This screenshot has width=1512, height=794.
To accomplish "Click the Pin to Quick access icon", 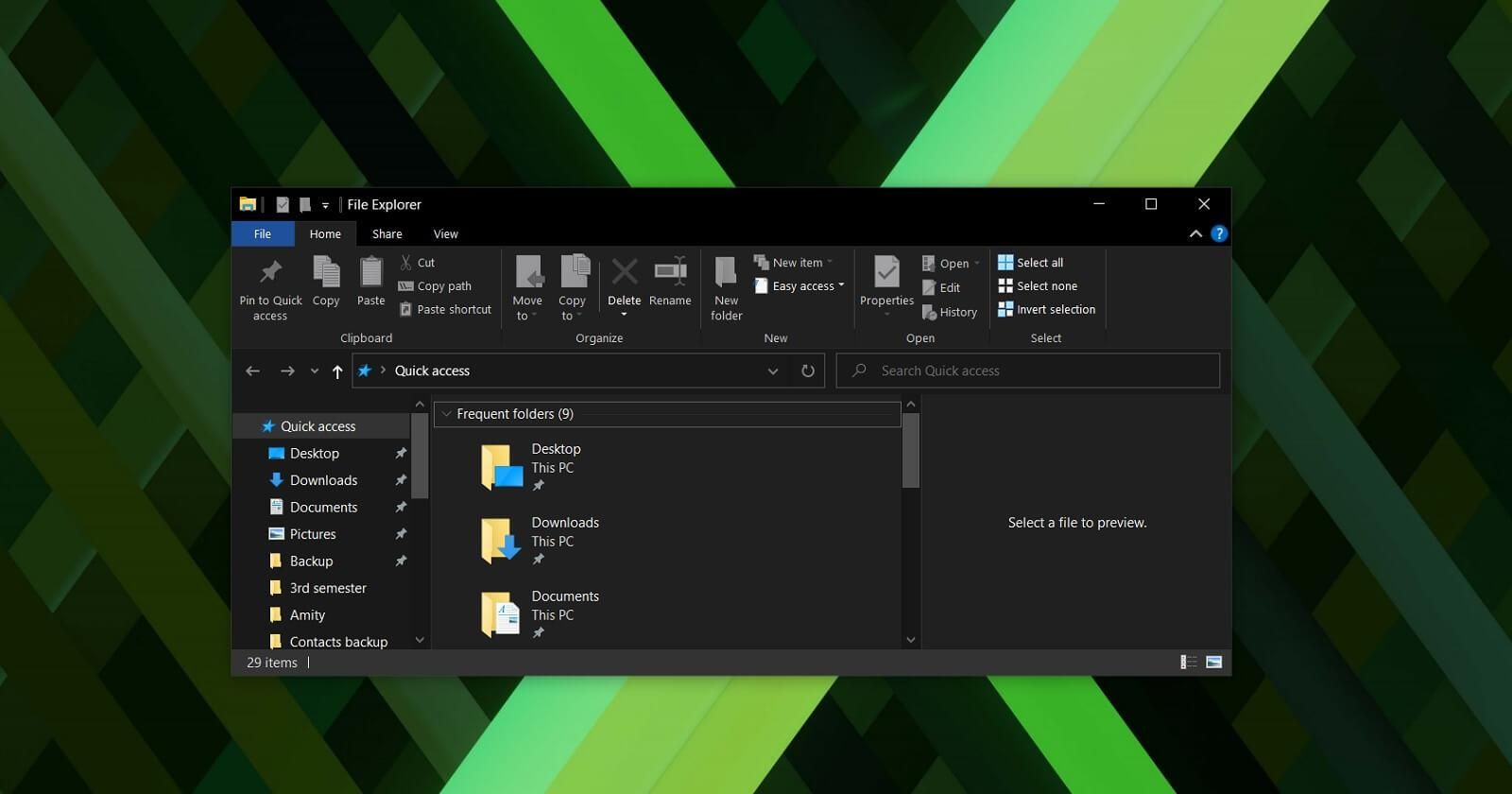I will [x=270, y=273].
